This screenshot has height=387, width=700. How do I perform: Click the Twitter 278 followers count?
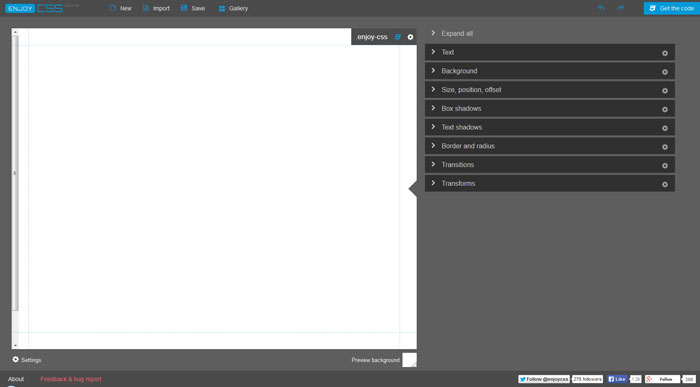tap(588, 379)
